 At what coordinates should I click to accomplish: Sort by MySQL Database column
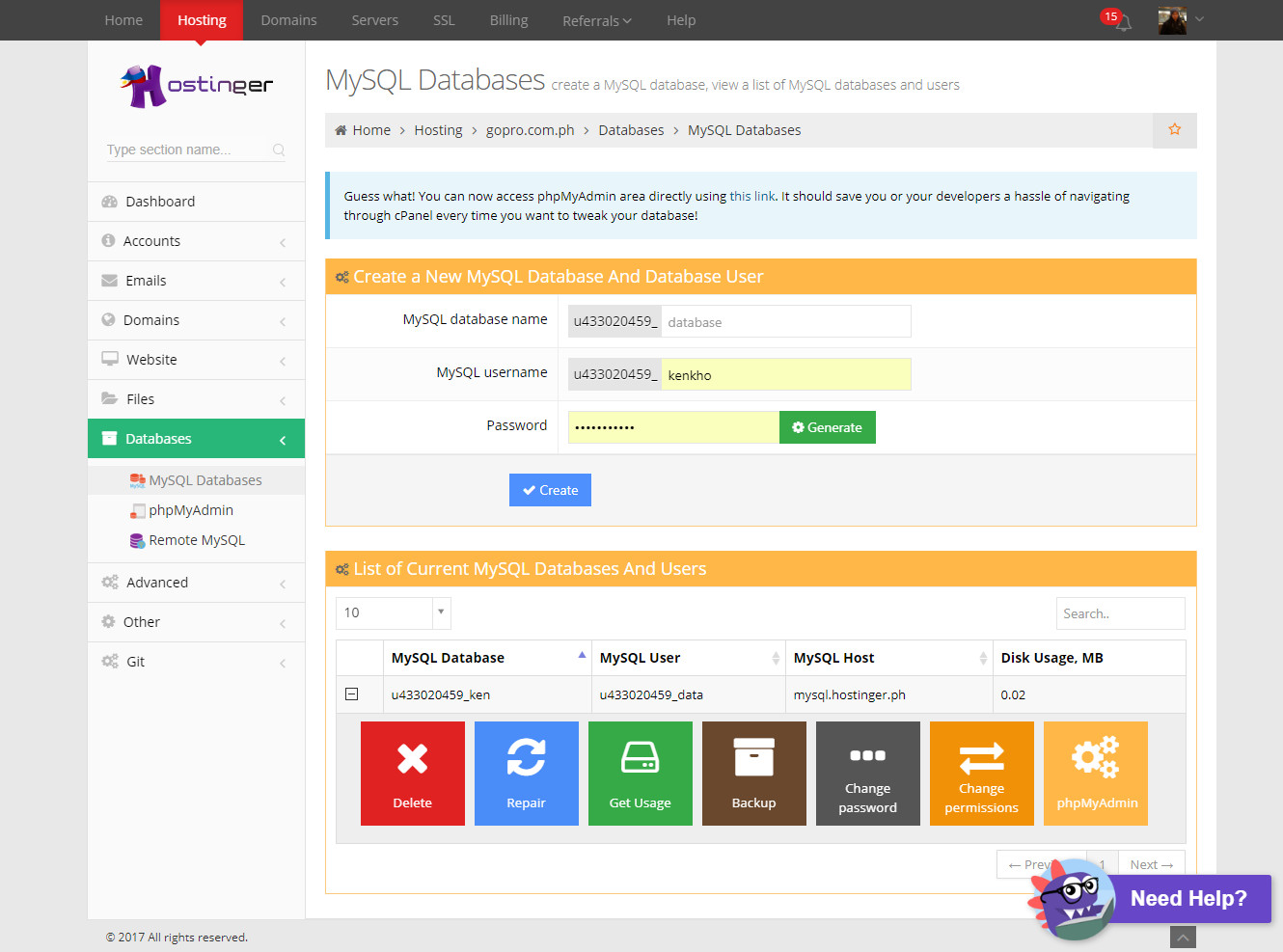pyautogui.click(x=488, y=658)
